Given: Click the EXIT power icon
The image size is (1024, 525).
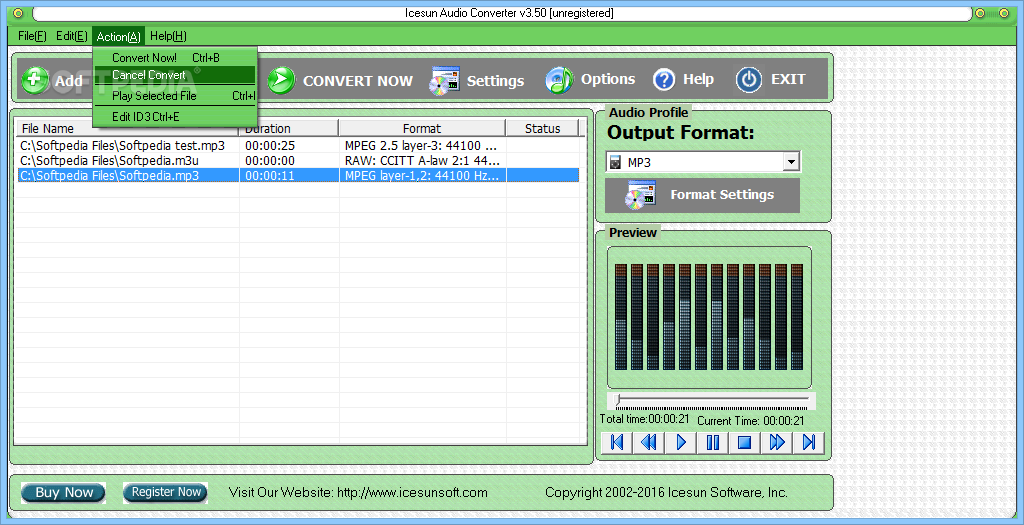Looking at the screenshot, I should point(748,80).
